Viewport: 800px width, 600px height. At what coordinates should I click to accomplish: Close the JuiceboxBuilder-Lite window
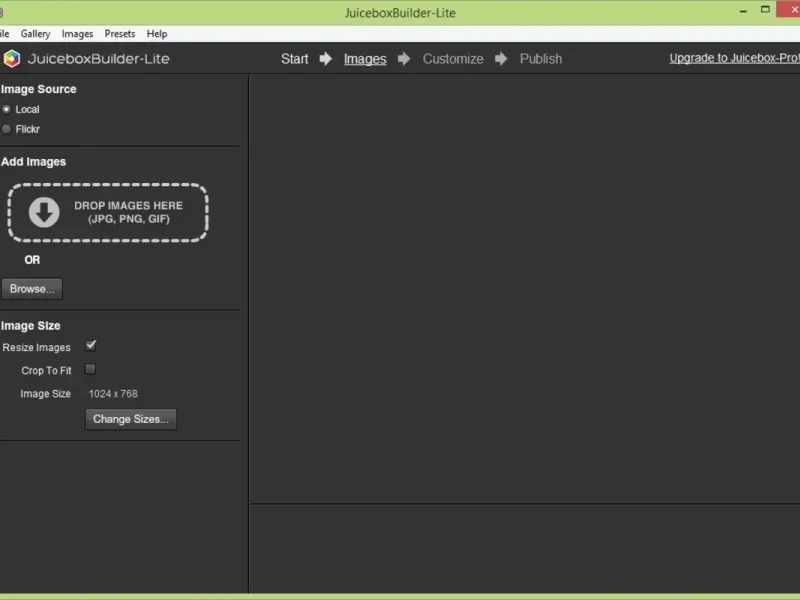(789, 9)
